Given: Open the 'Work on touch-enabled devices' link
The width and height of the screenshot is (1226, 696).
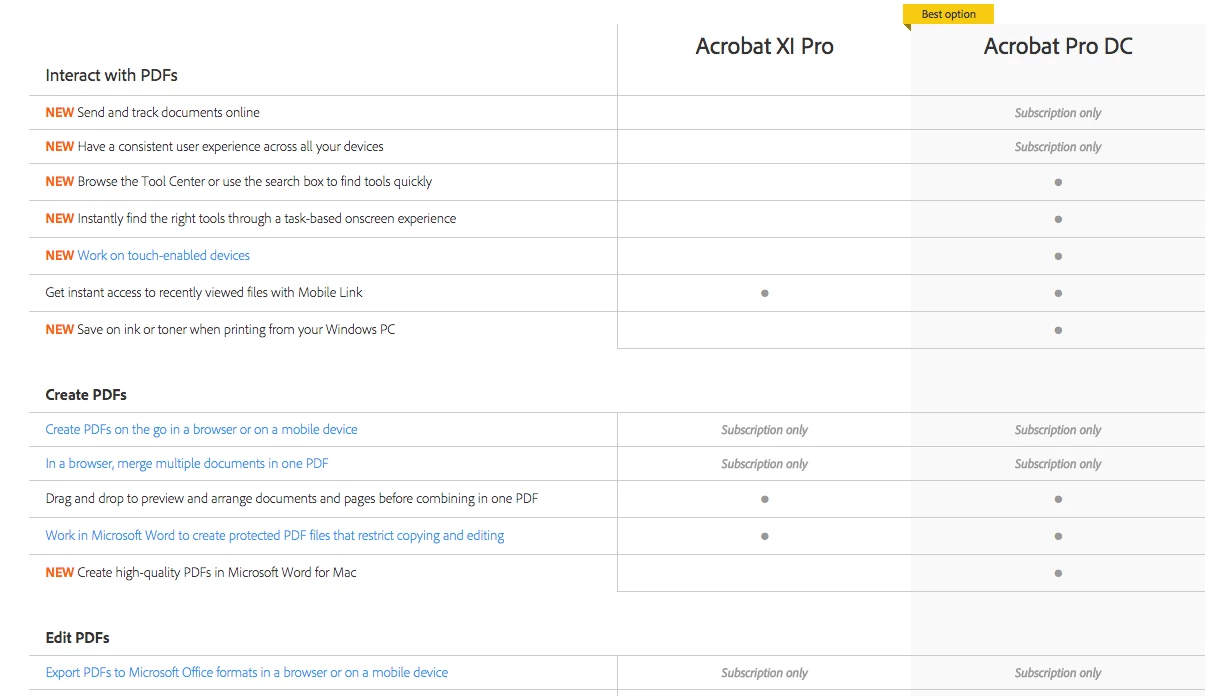Looking at the screenshot, I should [163, 255].
